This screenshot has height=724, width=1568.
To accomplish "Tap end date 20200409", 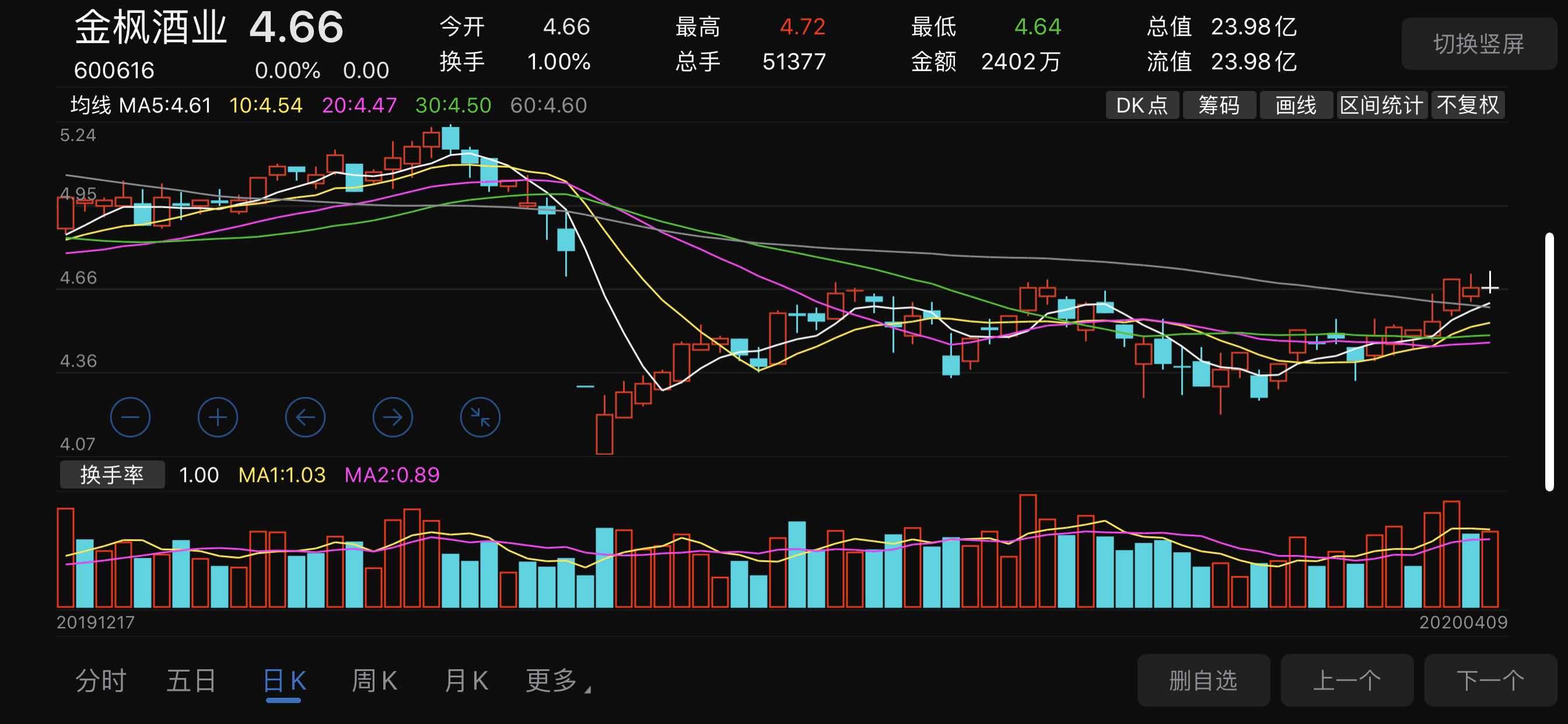I will coord(1464,623).
